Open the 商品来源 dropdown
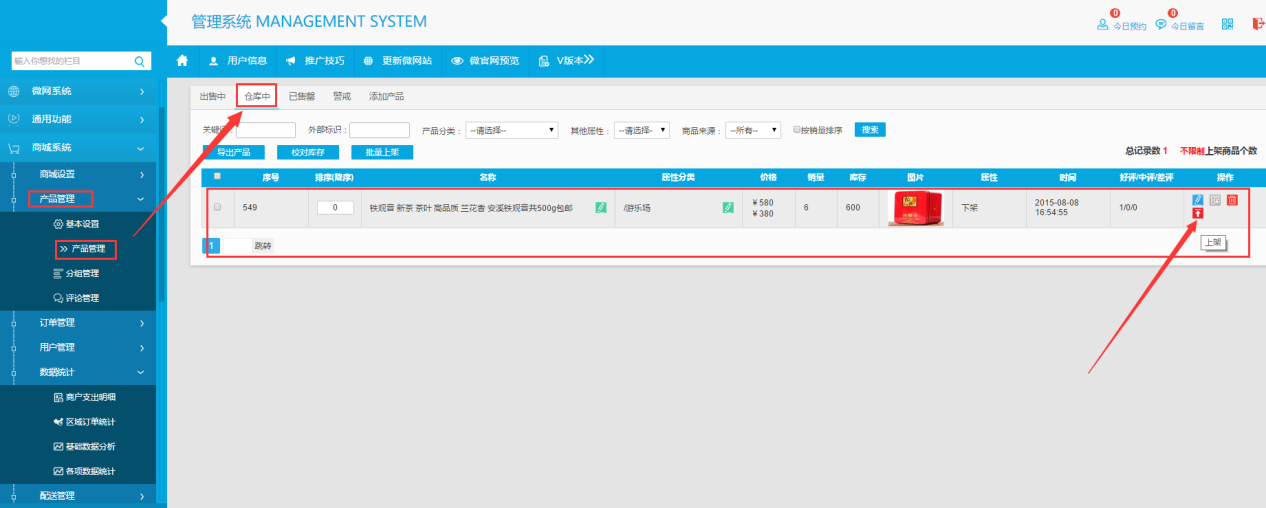 coord(754,131)
